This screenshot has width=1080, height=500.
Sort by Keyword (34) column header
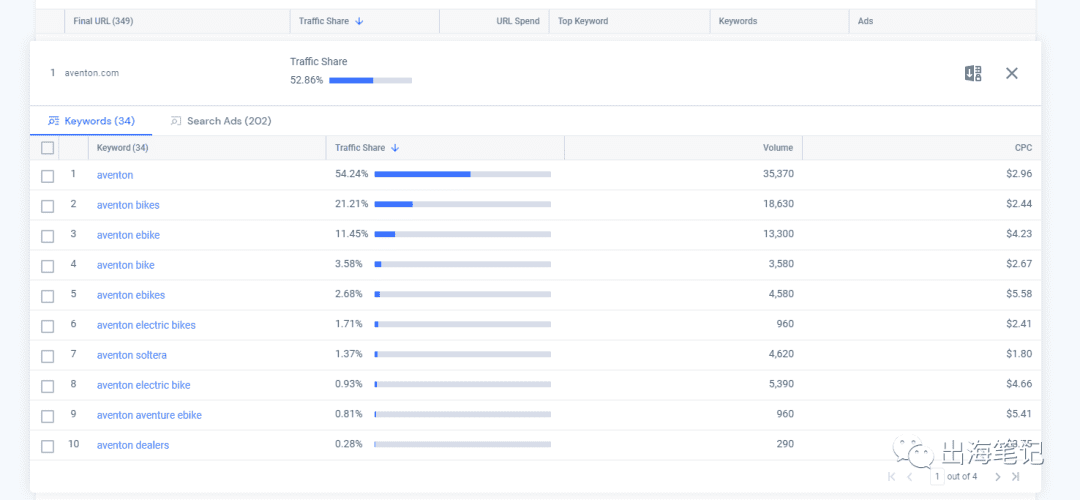pos(123,148)
